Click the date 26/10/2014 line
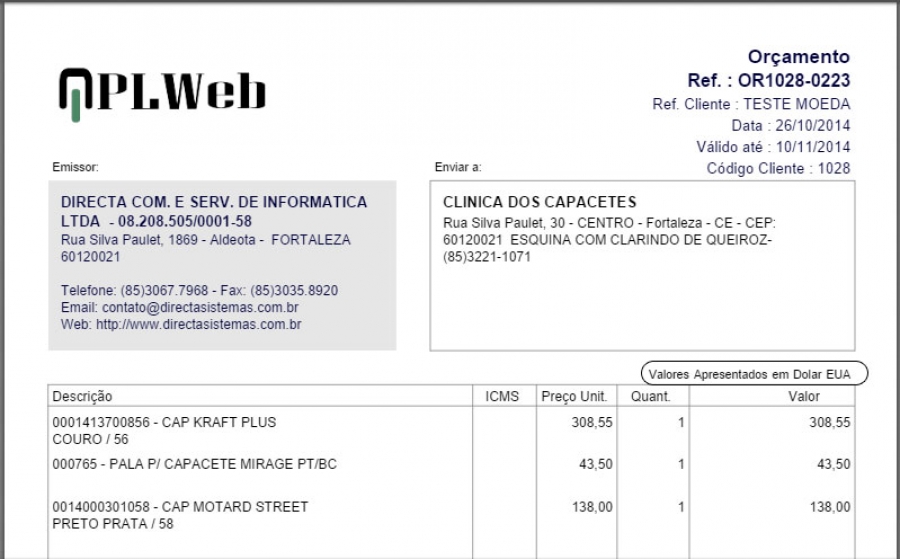Screen dimensions: 900x559 click(790, 126)
